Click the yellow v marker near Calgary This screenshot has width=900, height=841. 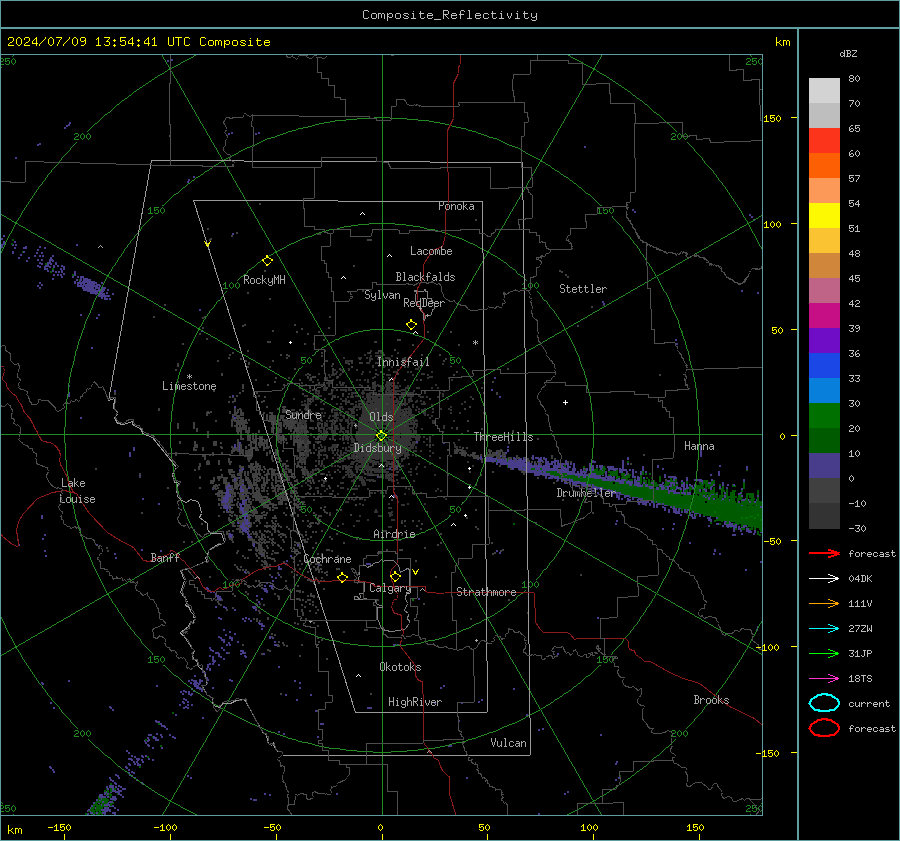coord(416,572)
